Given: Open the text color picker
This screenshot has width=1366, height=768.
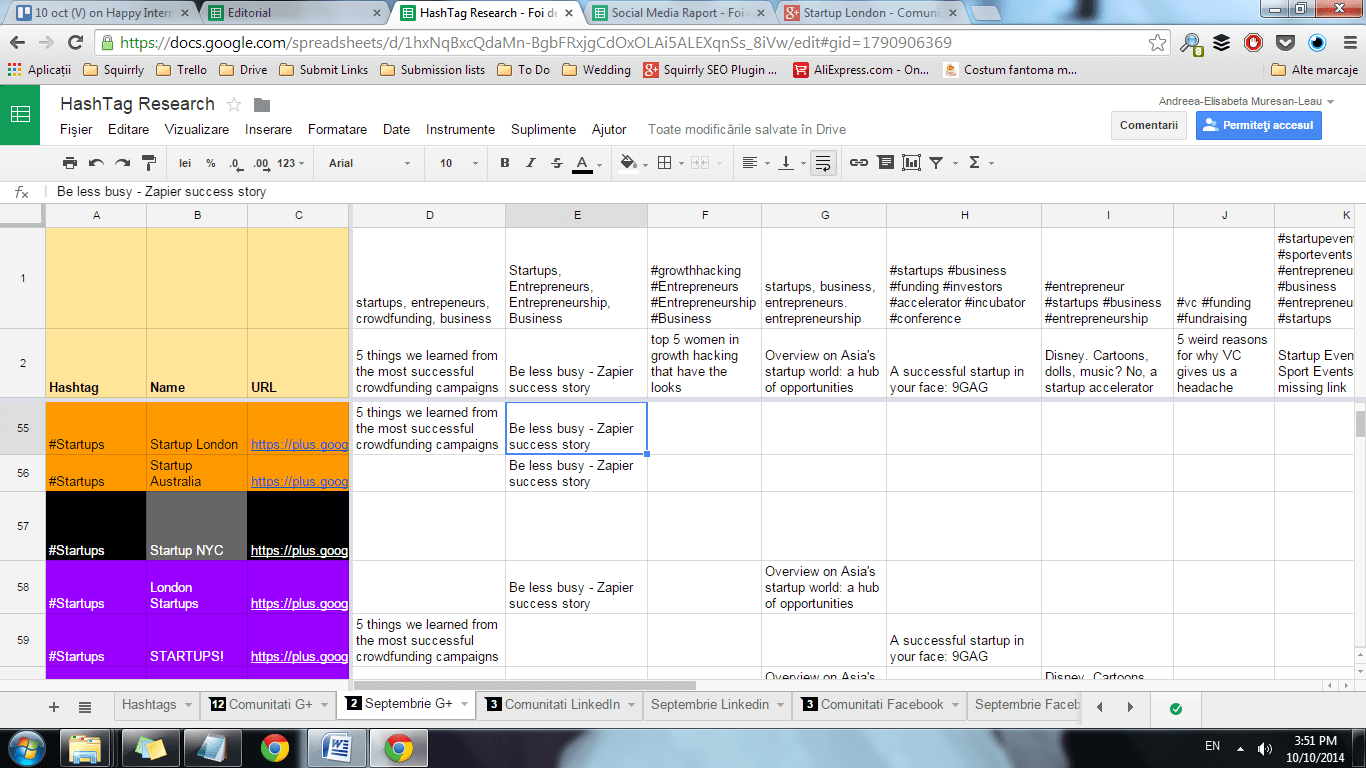Looking at the screenshot, I should 587,163.
